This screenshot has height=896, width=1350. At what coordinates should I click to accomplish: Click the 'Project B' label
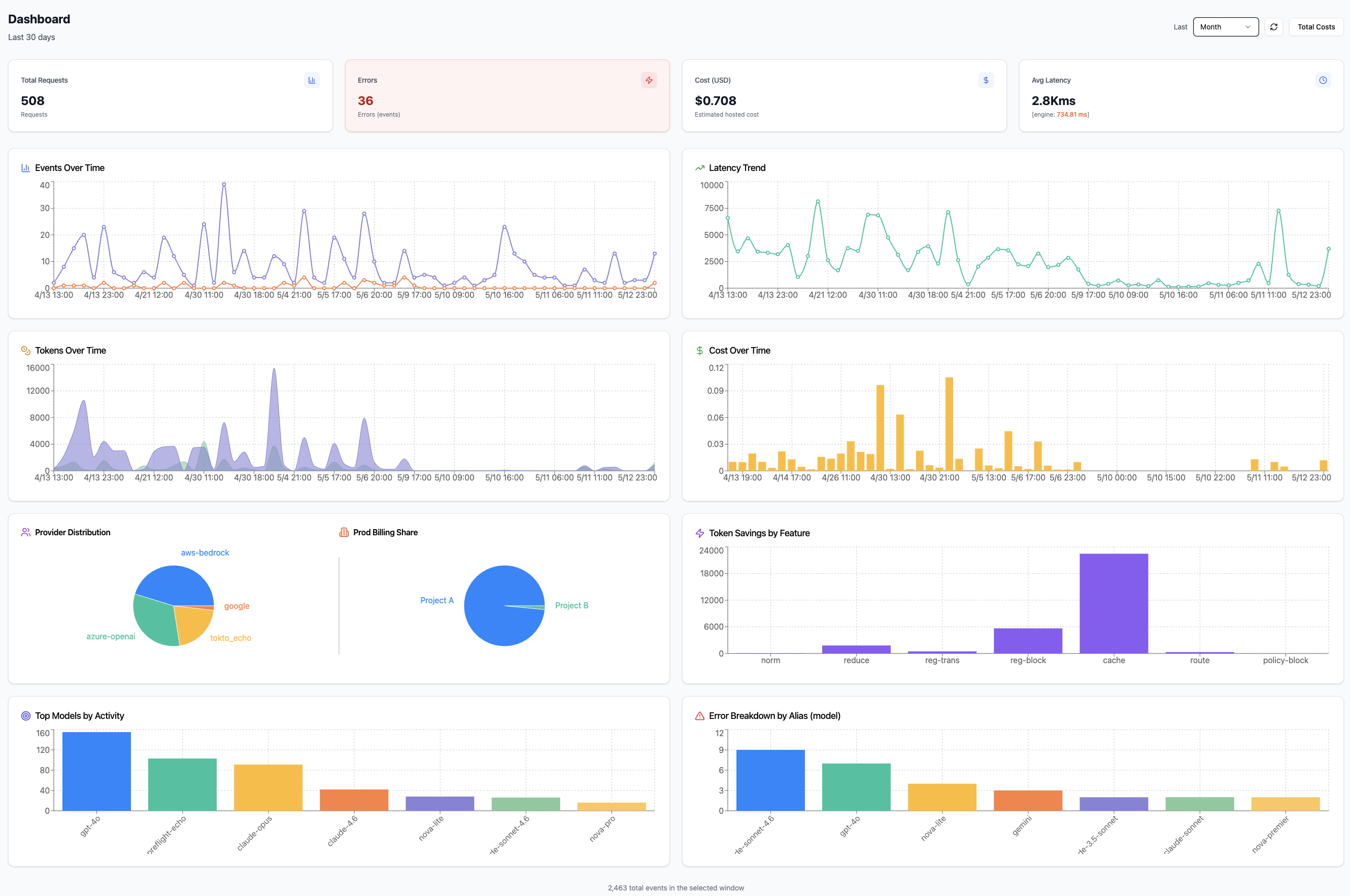(571, 605)
